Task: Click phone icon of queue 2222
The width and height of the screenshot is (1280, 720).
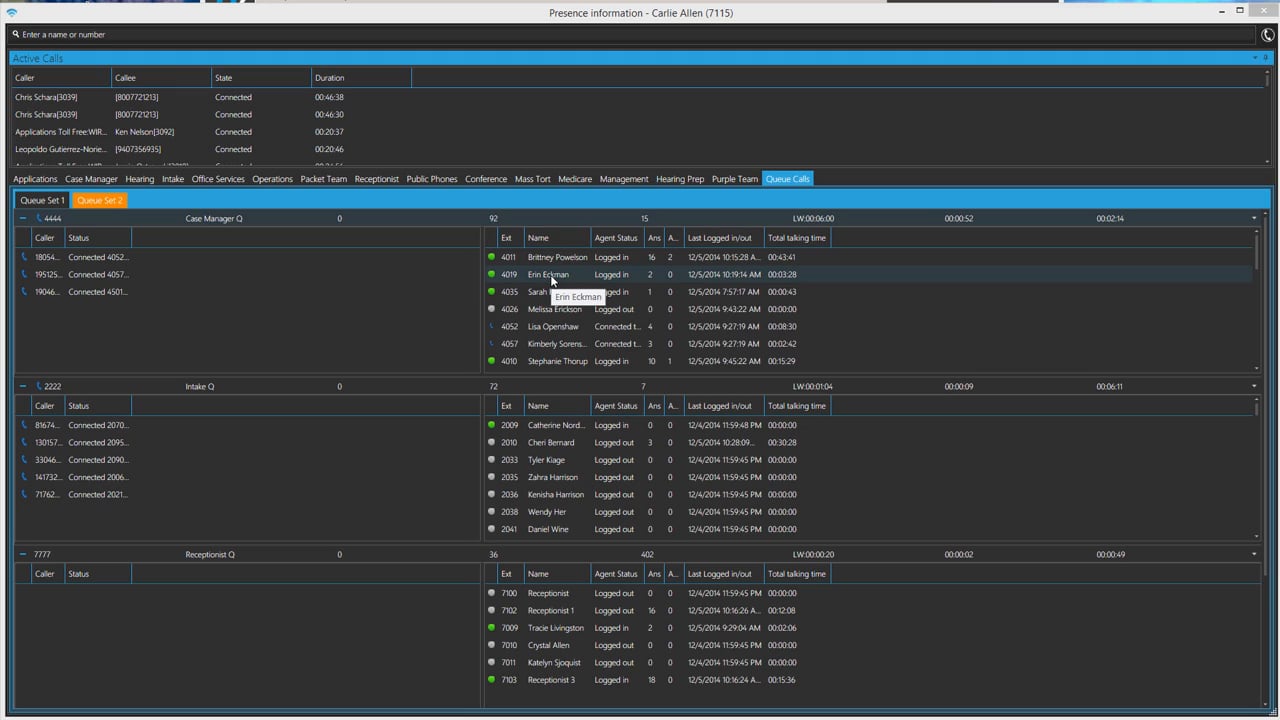Action: point(40,386)
